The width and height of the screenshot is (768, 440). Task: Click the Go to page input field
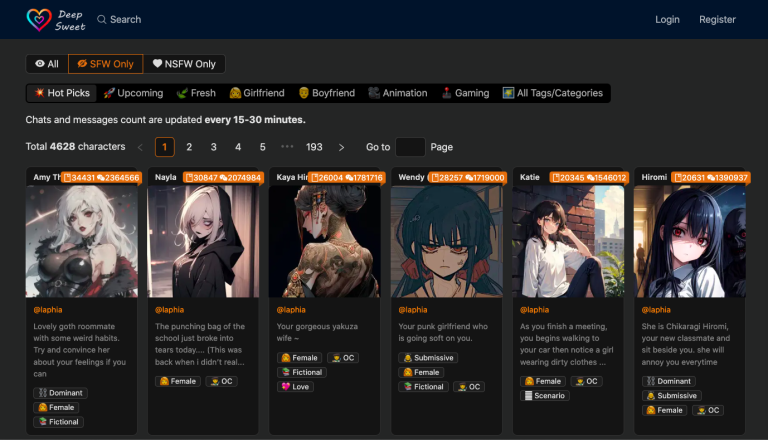[x=410, y=147]
